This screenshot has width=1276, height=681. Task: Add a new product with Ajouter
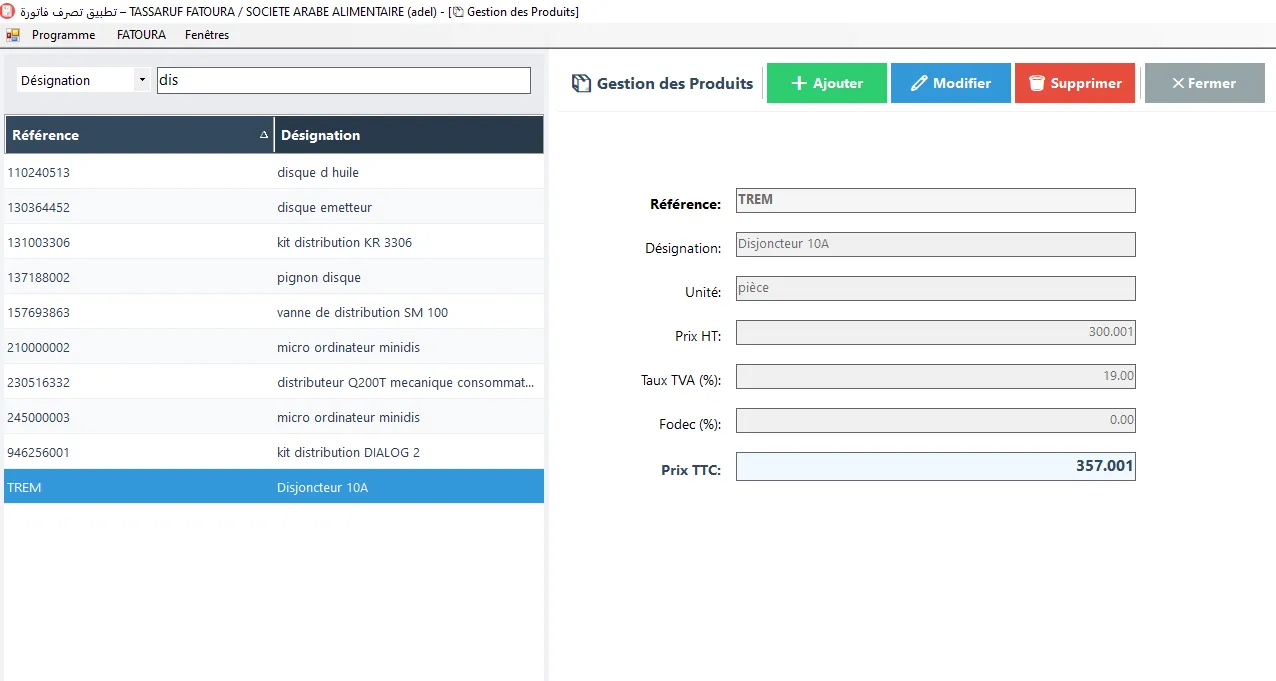click(827, 83)
